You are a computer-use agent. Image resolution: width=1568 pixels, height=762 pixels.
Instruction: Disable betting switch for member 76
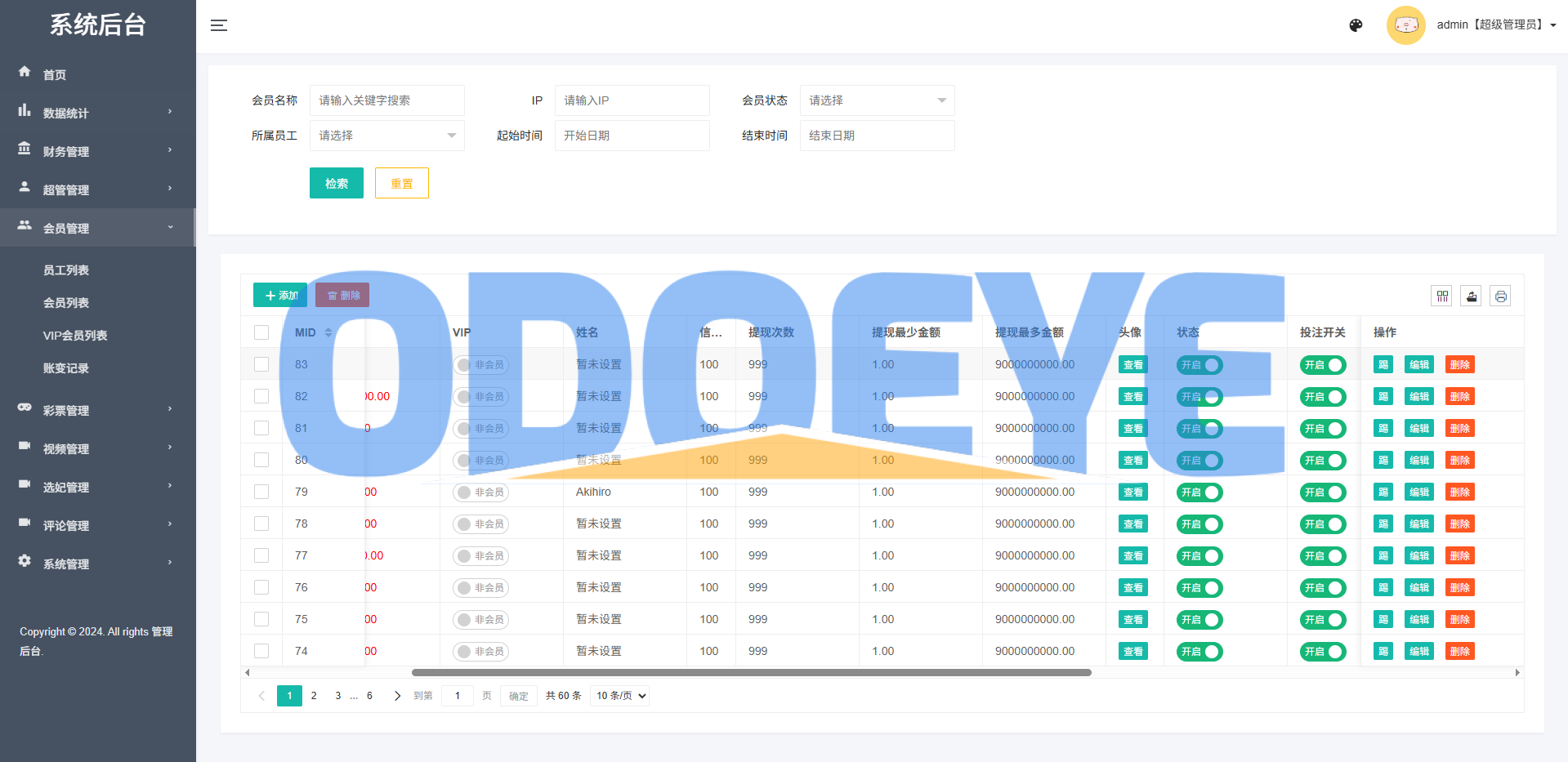coord(1323,588)
